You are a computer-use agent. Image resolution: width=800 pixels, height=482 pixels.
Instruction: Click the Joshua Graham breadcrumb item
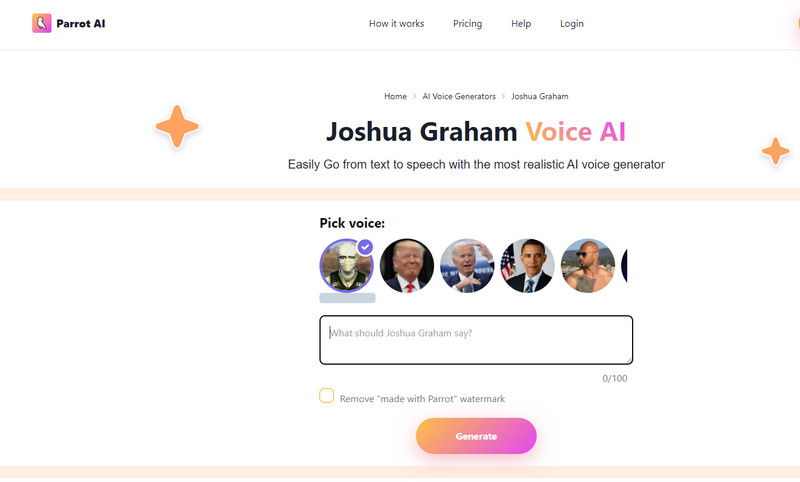coord(540,96)
